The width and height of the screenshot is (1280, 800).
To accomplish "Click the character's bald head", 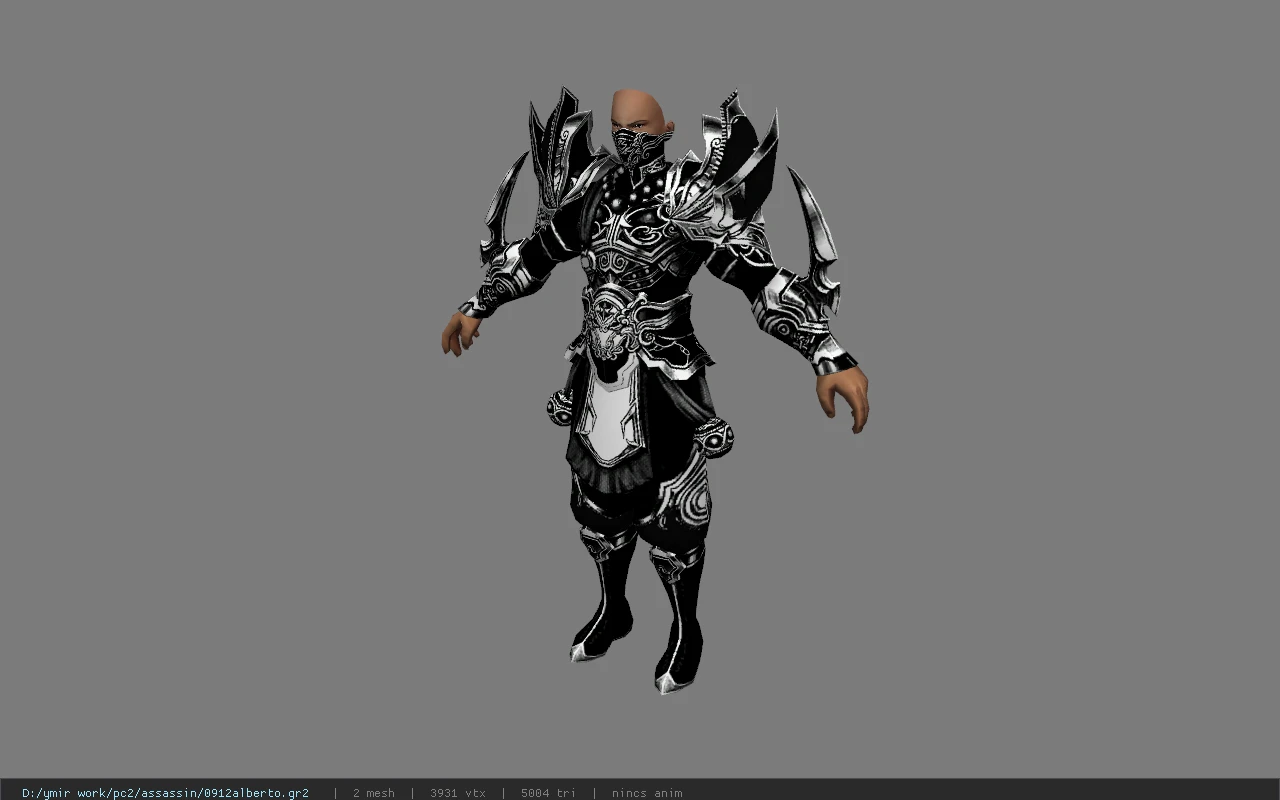I will [640, 108].
